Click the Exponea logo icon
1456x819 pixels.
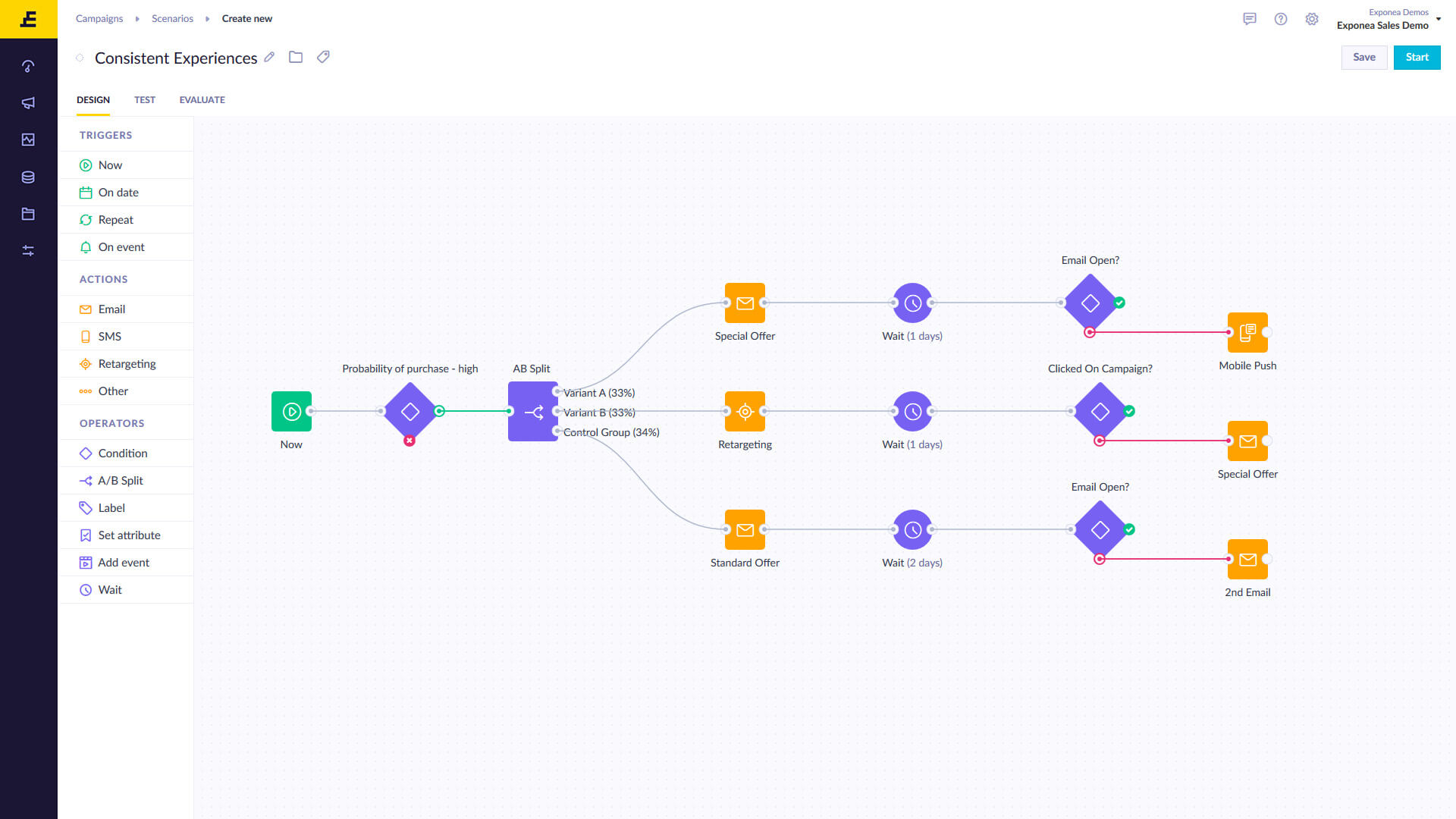tap(28, 19)
